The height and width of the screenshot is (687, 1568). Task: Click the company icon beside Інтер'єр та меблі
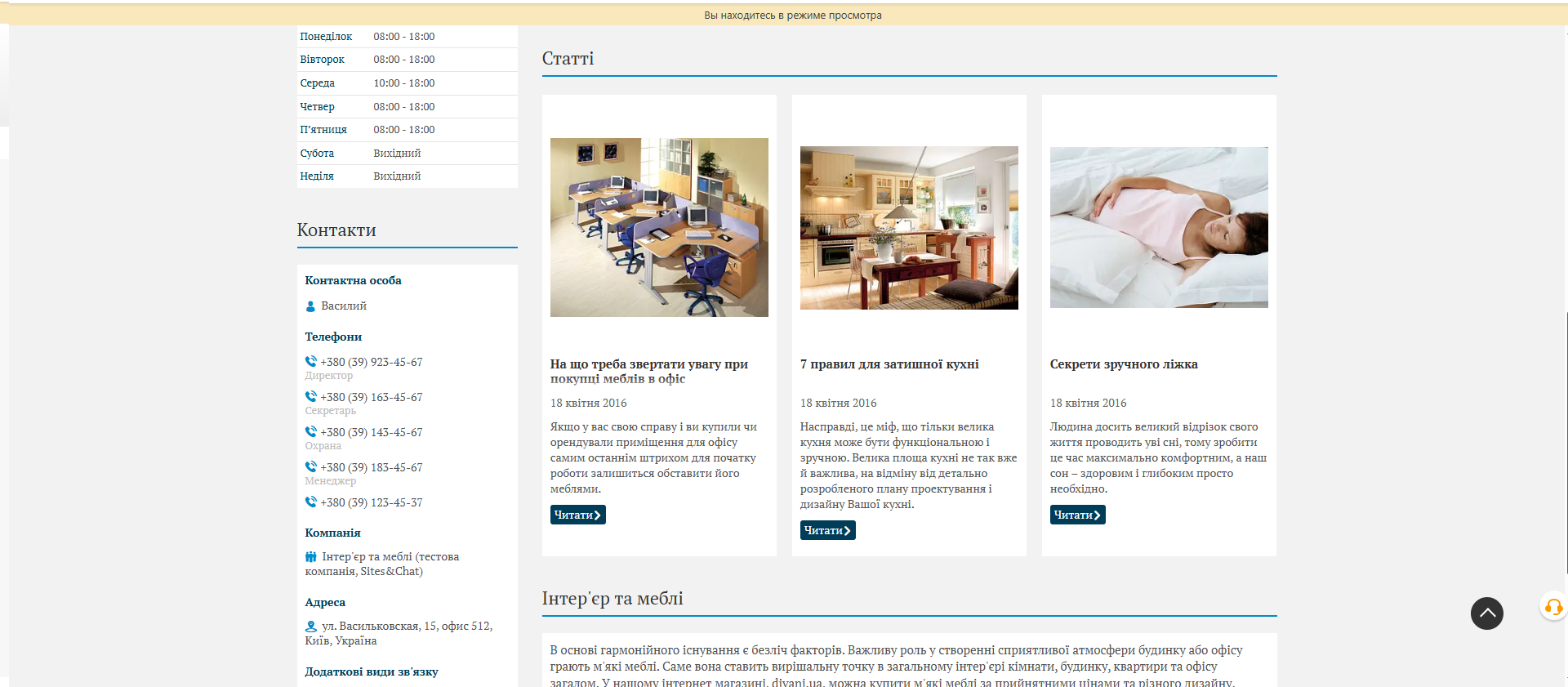pyautogui.click(x=310, y=556)
